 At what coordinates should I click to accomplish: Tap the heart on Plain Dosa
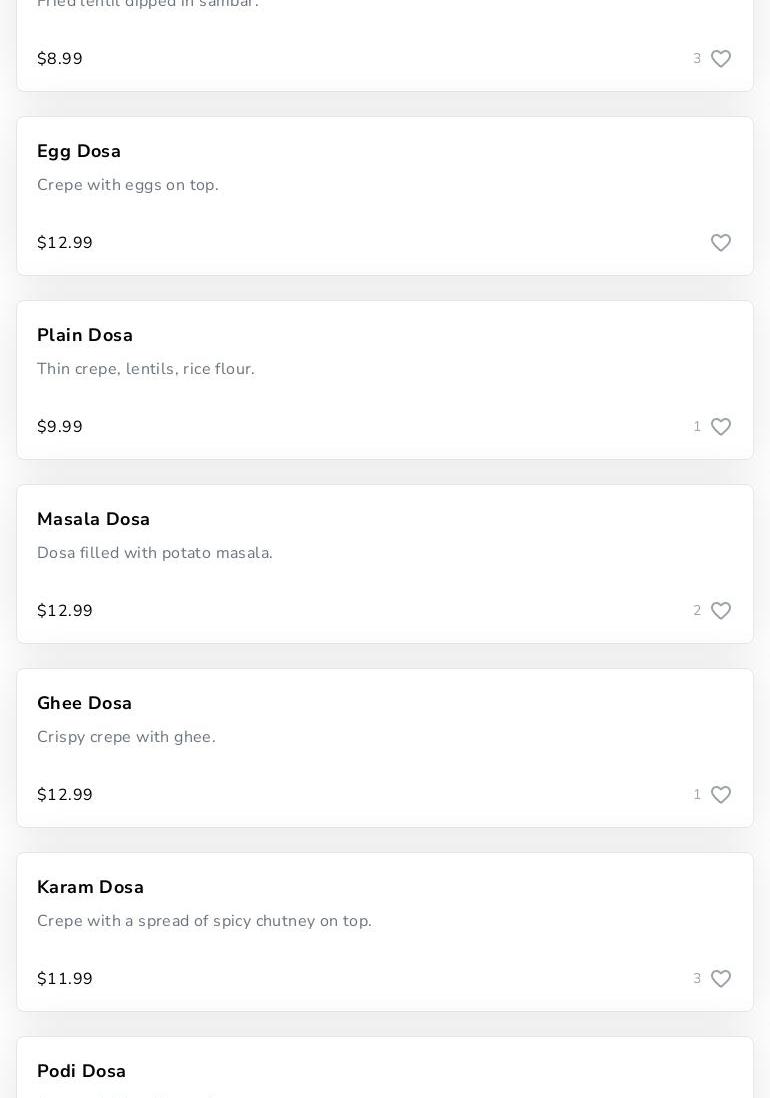(x=721, y=427)
